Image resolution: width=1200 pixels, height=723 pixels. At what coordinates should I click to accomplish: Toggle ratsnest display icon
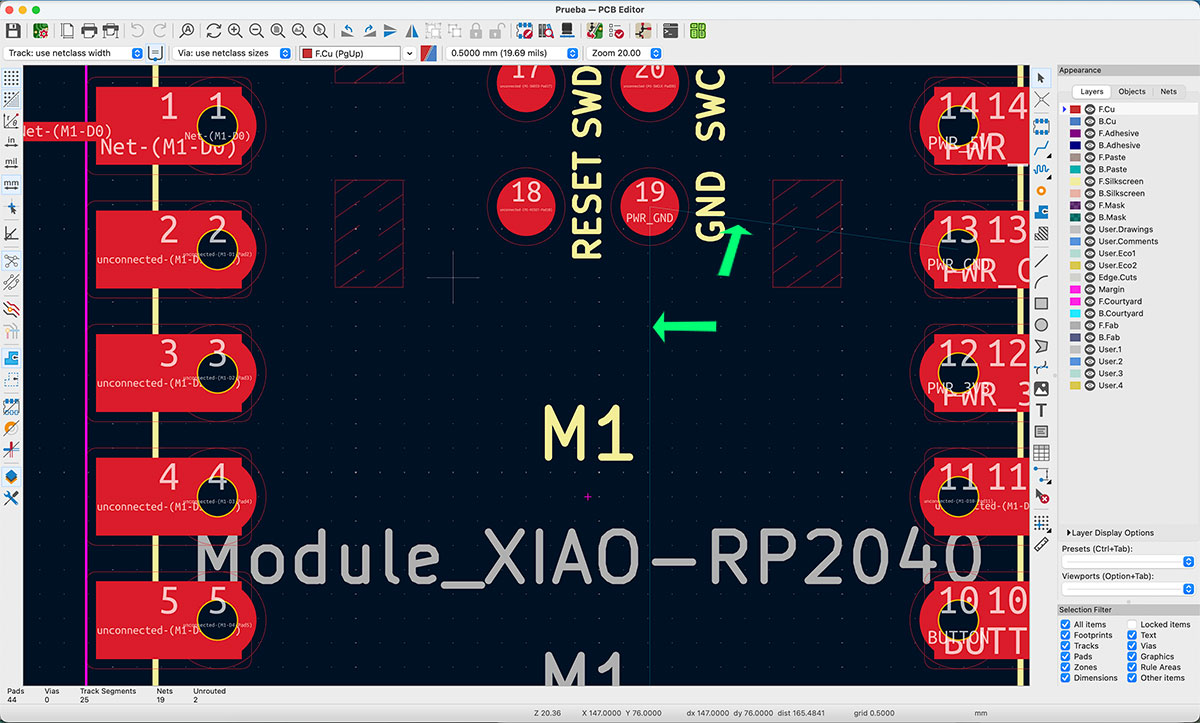[11, 261]
